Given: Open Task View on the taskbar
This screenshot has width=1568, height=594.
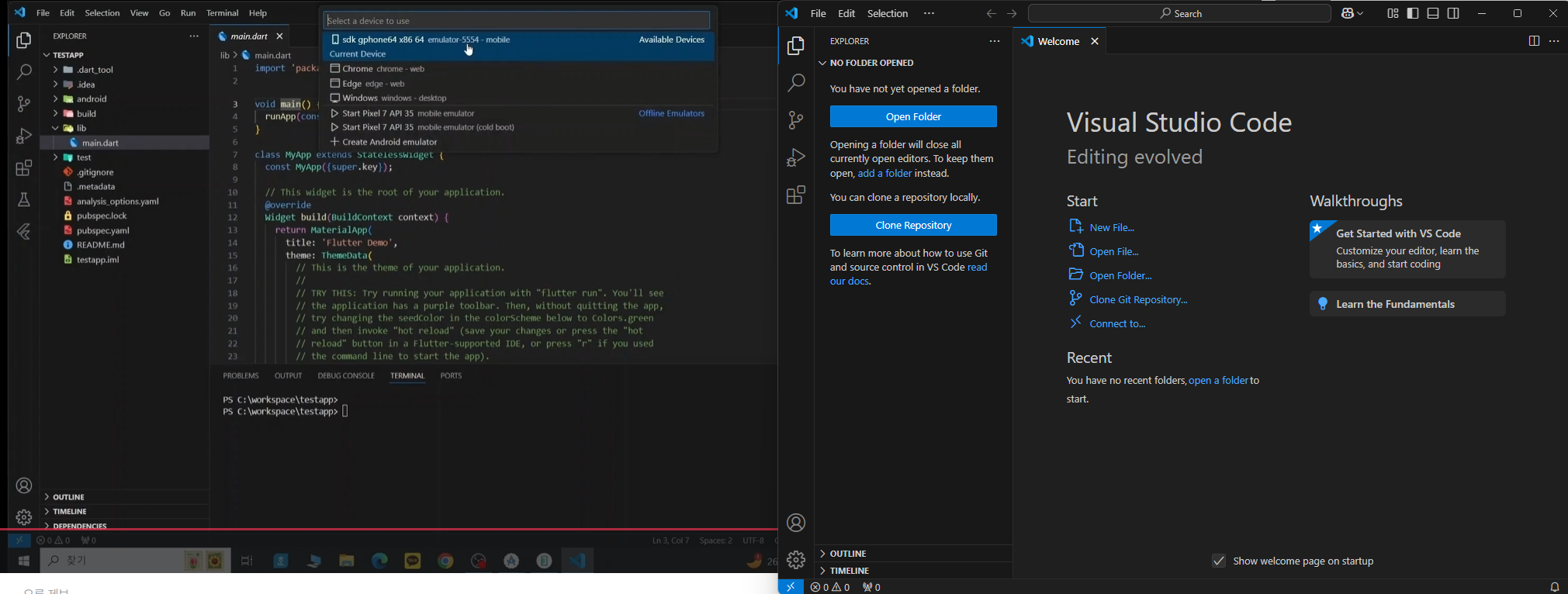Looking at the screenshot, I should tap(247, 561).
